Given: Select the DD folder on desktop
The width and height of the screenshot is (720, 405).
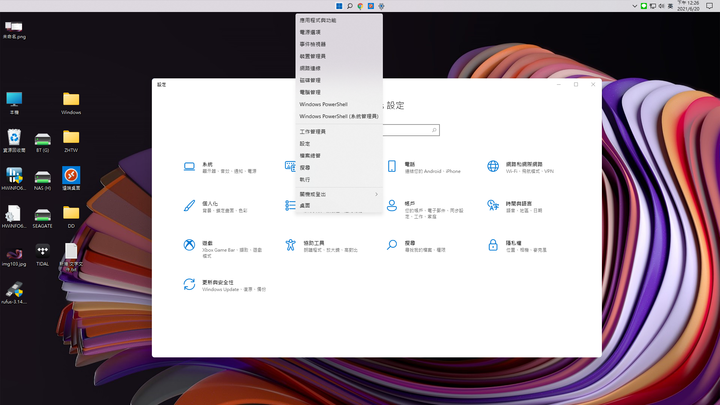Looking at the screenshot, I should click(71, 217).
